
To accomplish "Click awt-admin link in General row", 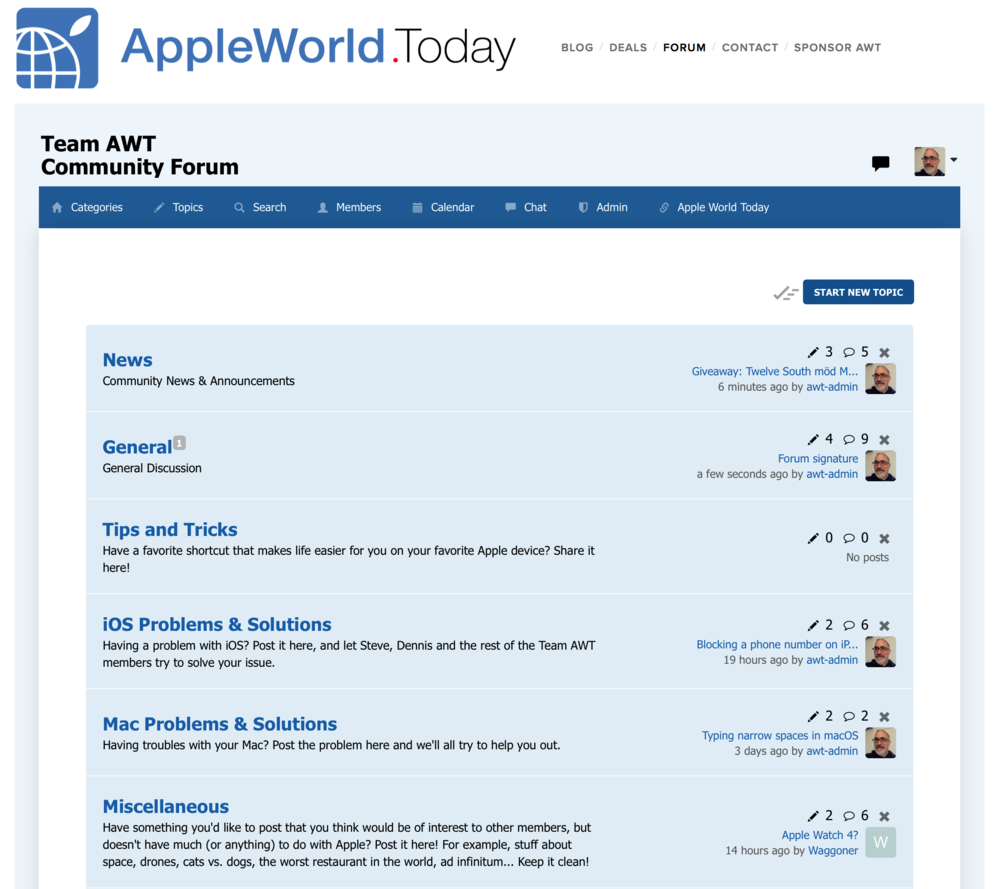I will [832, 474].
